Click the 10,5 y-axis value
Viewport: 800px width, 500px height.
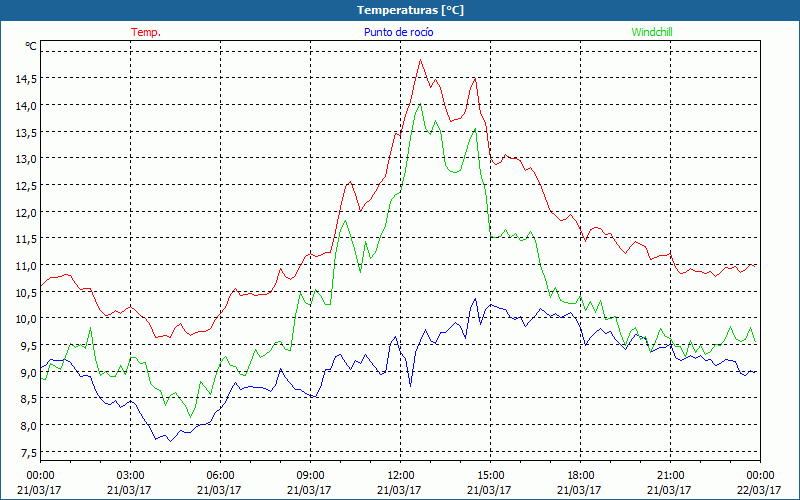coord(26,292)
